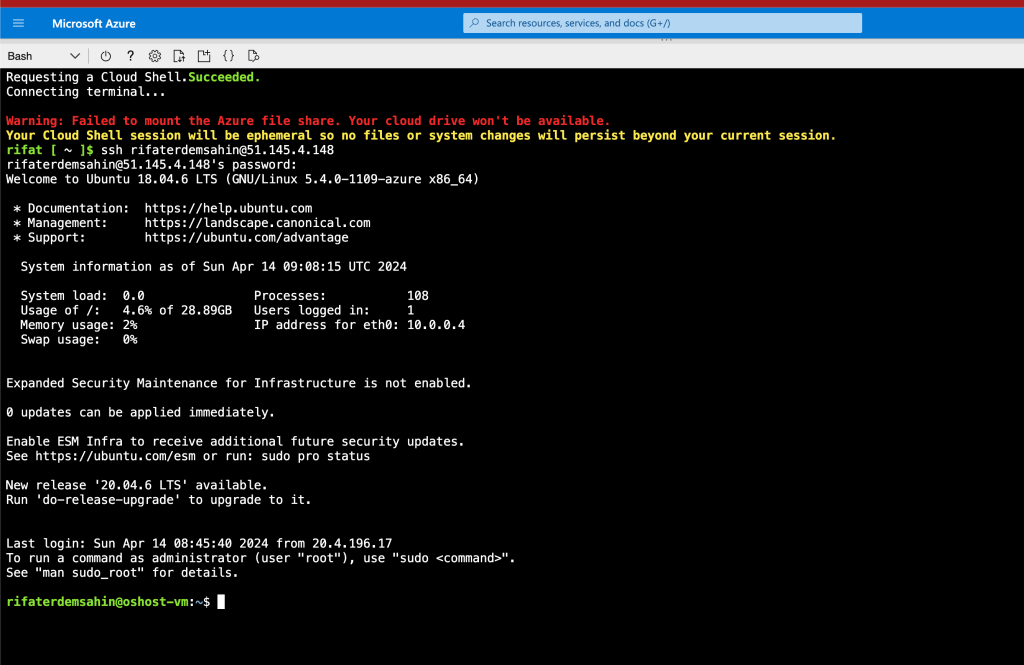This screenshot has width=1024, height=665.
Task: Click the 'Memory usage: 2%' text
Action: [x=78, y=325]
